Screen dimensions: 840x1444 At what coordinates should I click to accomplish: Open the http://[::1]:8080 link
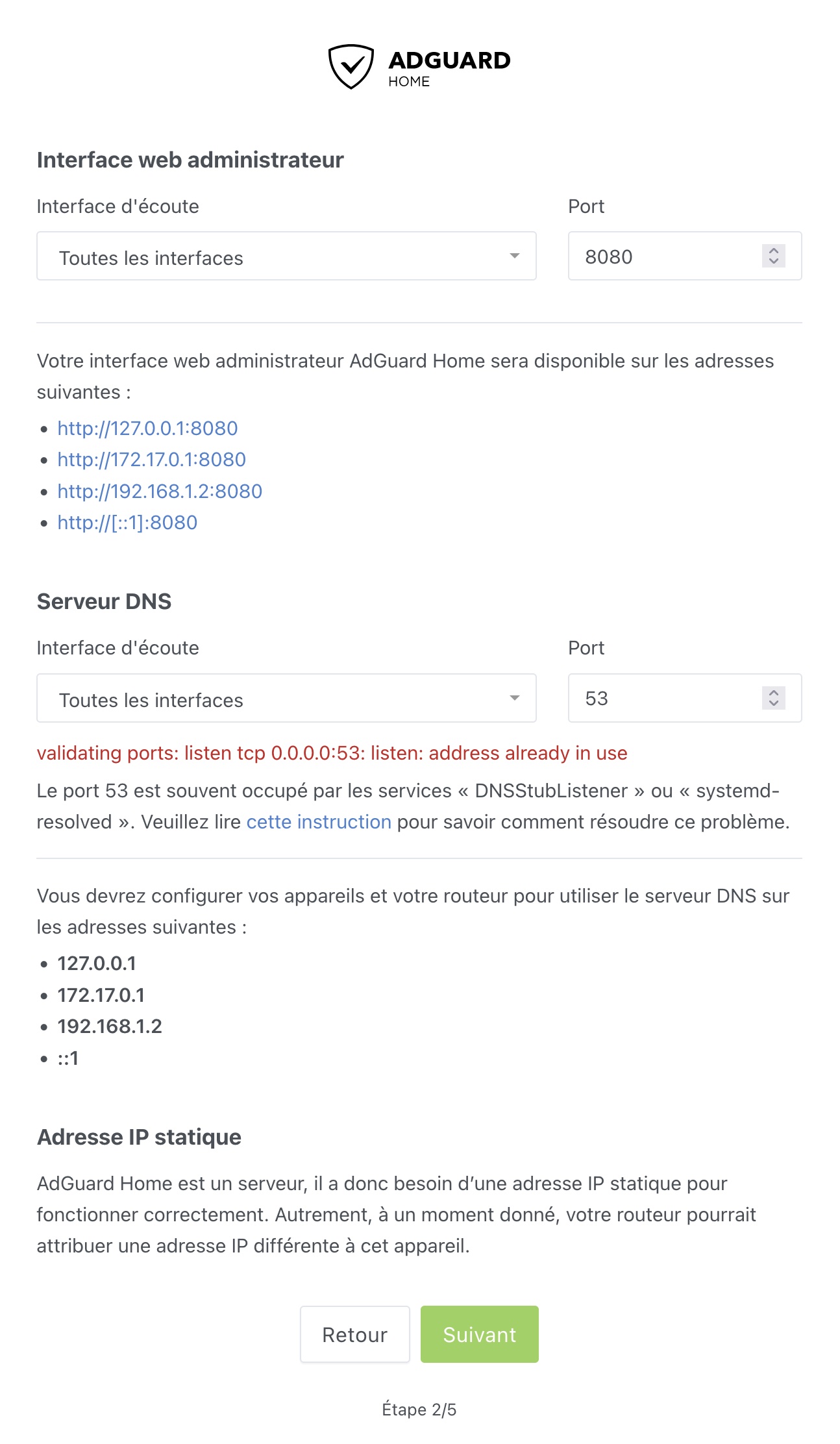[x=127, y=523]
